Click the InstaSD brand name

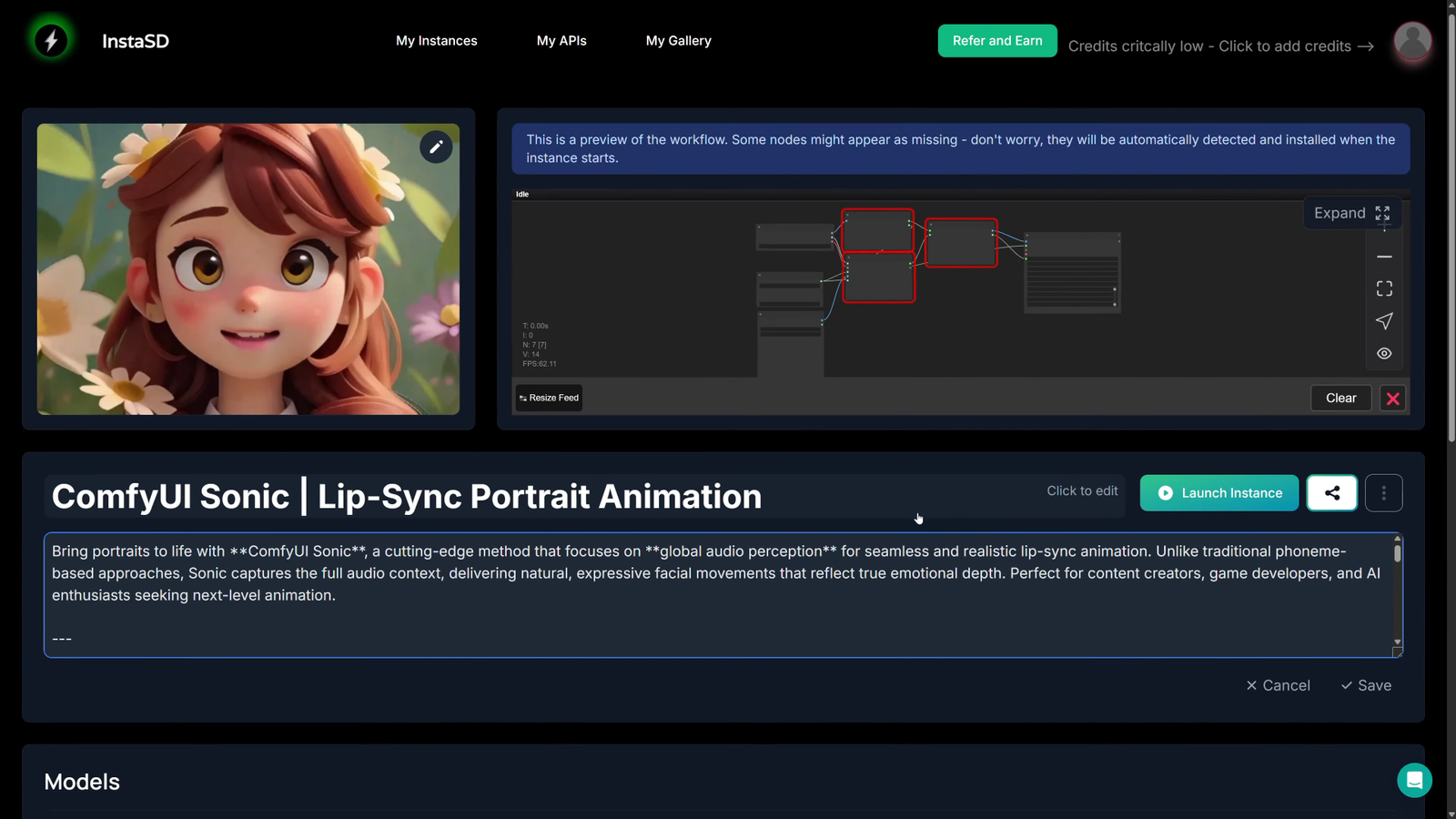(x=136, y=41)
